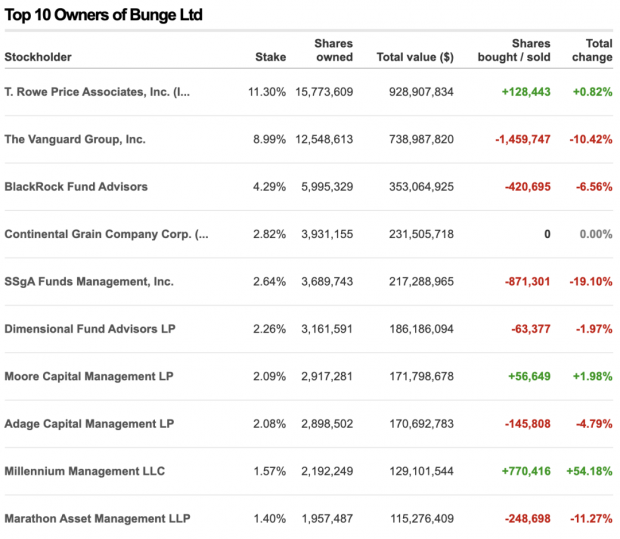Image resolution: width=620 pixels, height=539 pixels.
Task: Sort by the Stockholder column header
Action: 38,57
